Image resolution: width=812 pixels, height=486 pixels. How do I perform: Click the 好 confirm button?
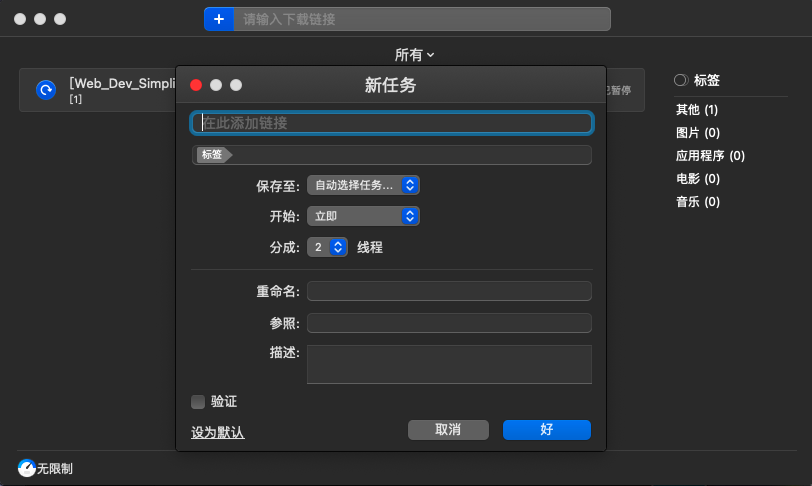(x=546, y=430)
